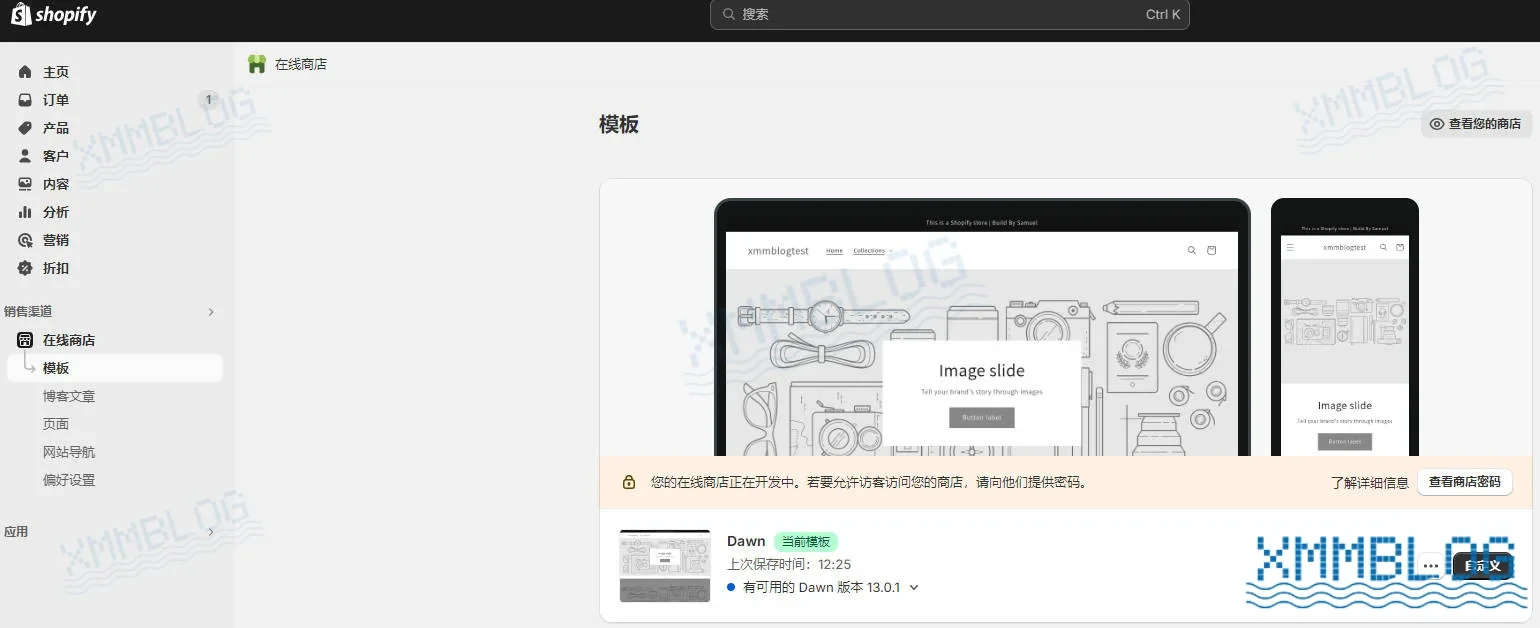Screen dimensions: 1540x628
Task: Open 偏好设置 in the sidebar
Action: [x=68, y=479]
